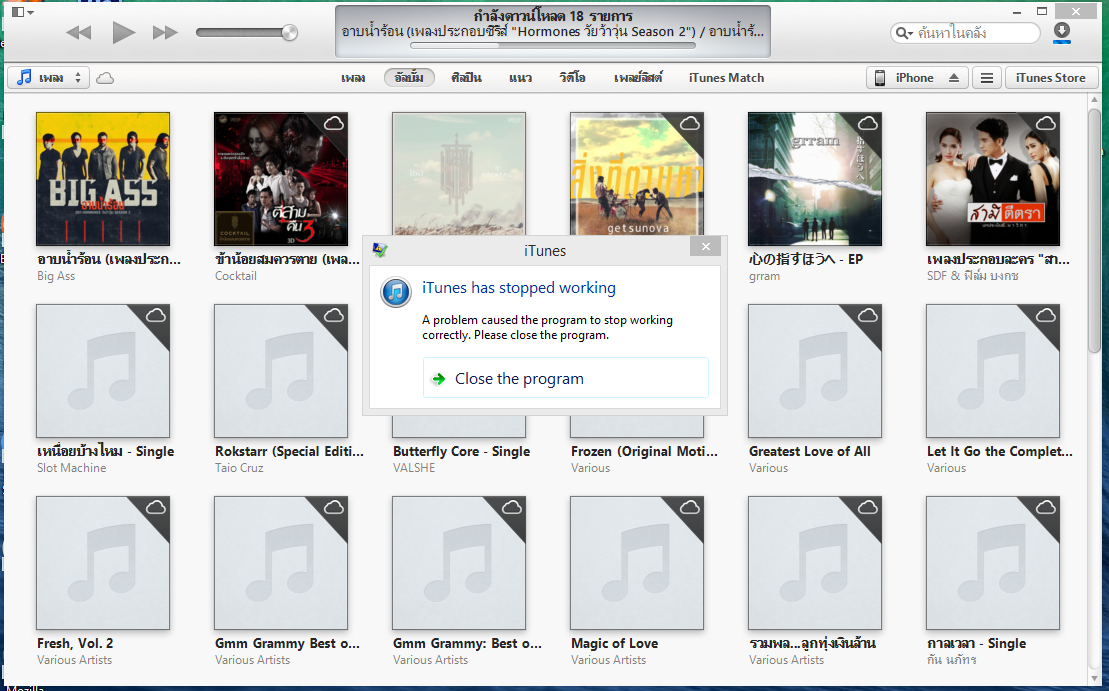Click cloud icon on กาลเวลา - Single
The height and width of the screenshot is (691, 1109).
tap(1046, 507)
